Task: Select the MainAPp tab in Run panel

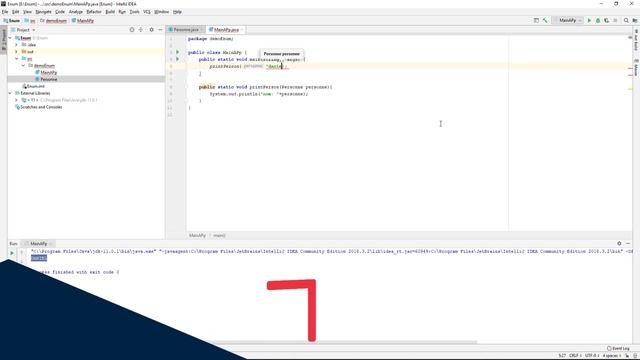Action: (38, 244)
